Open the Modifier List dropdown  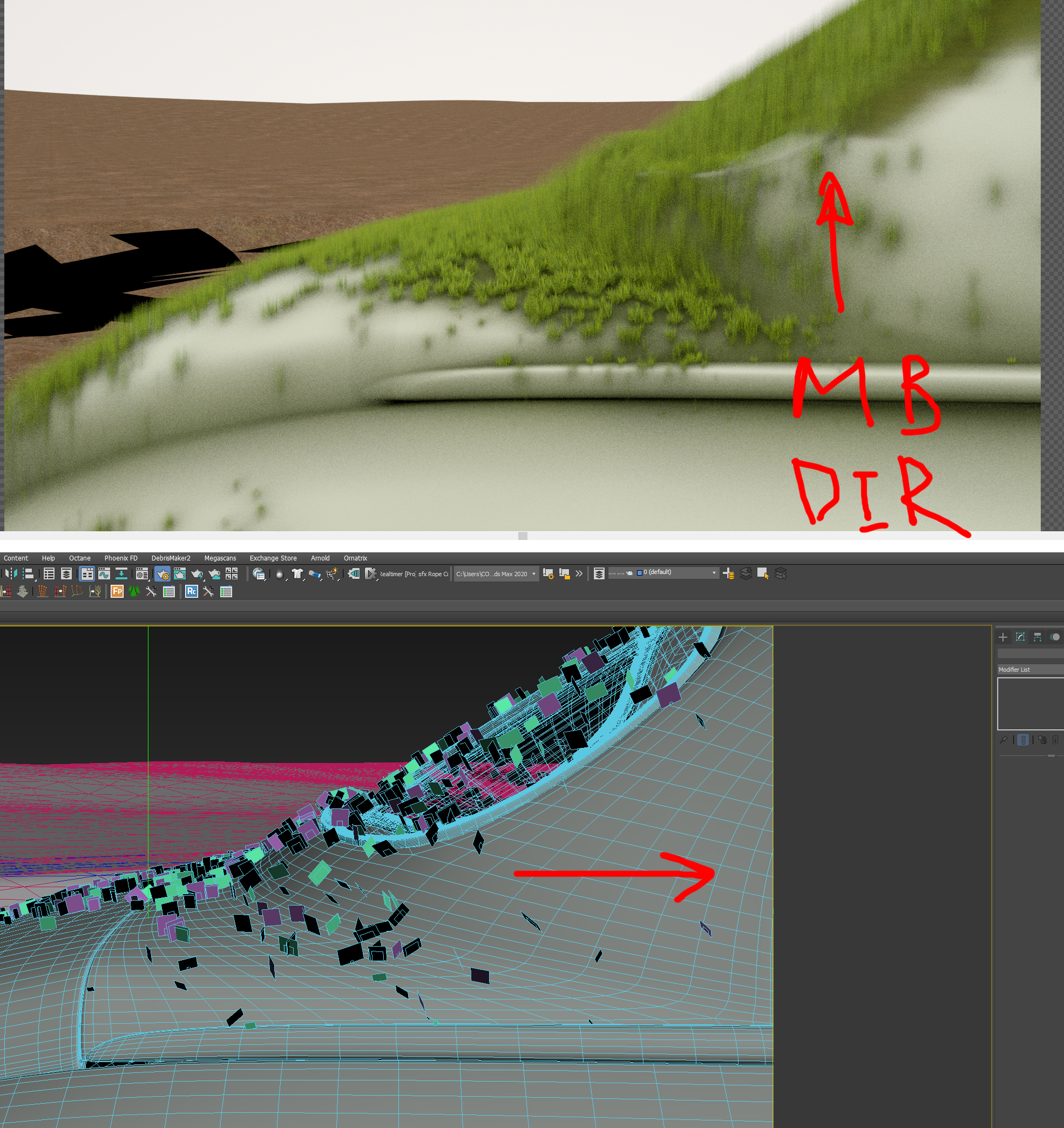point(1029,670)
